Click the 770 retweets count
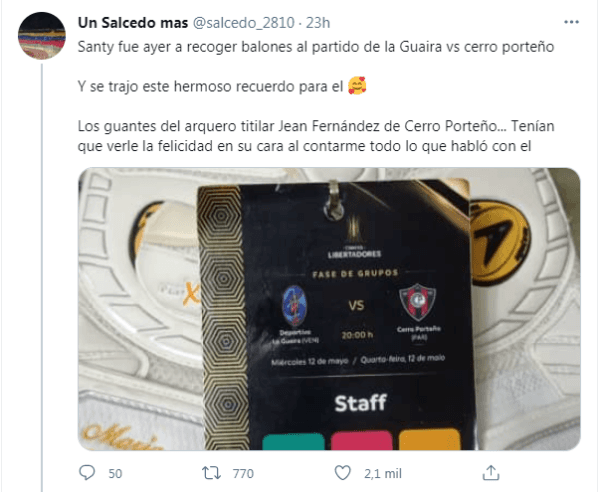This screenshot has height=492, width=600. 243,474
